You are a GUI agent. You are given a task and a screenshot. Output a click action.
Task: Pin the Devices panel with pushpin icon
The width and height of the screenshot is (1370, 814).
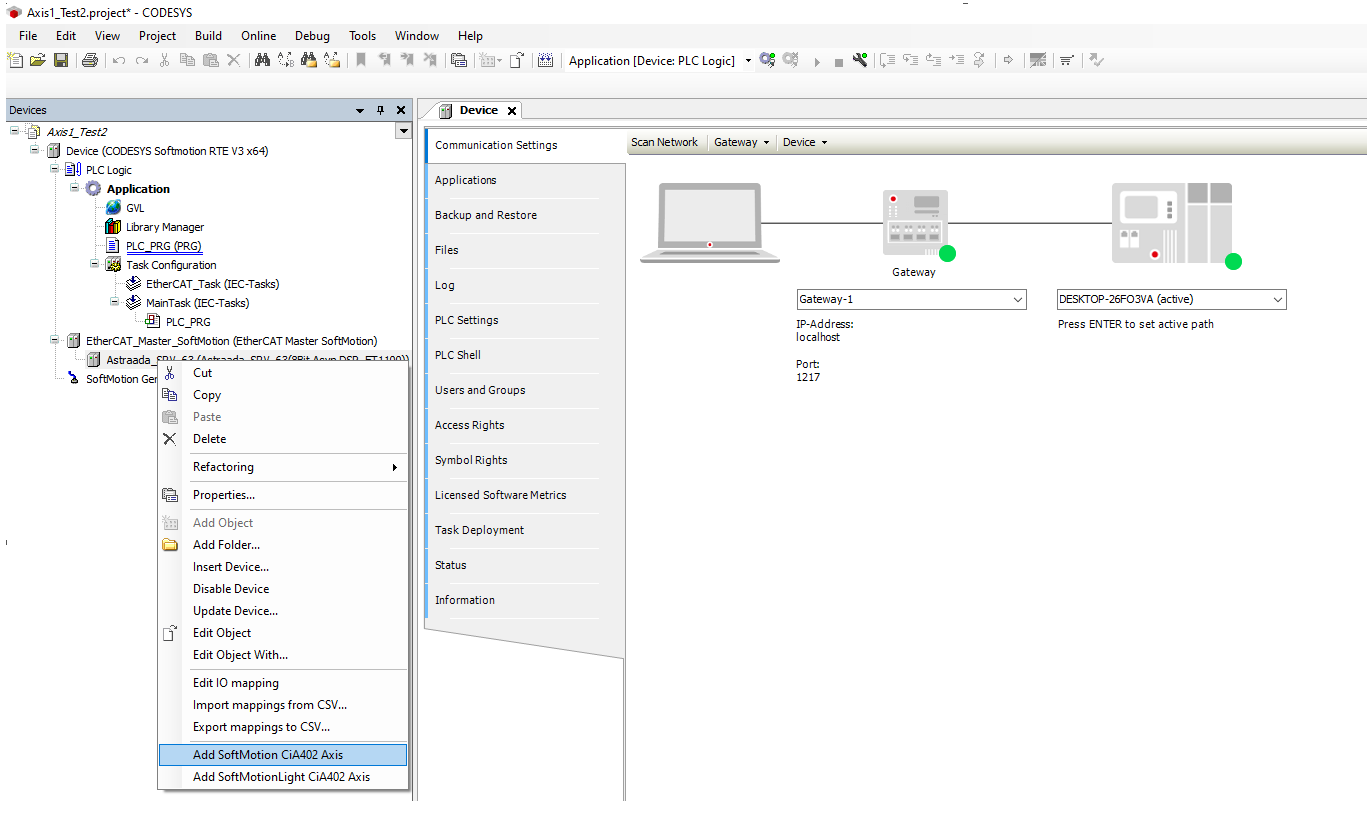pyautogui.click(x=380, y=110)
